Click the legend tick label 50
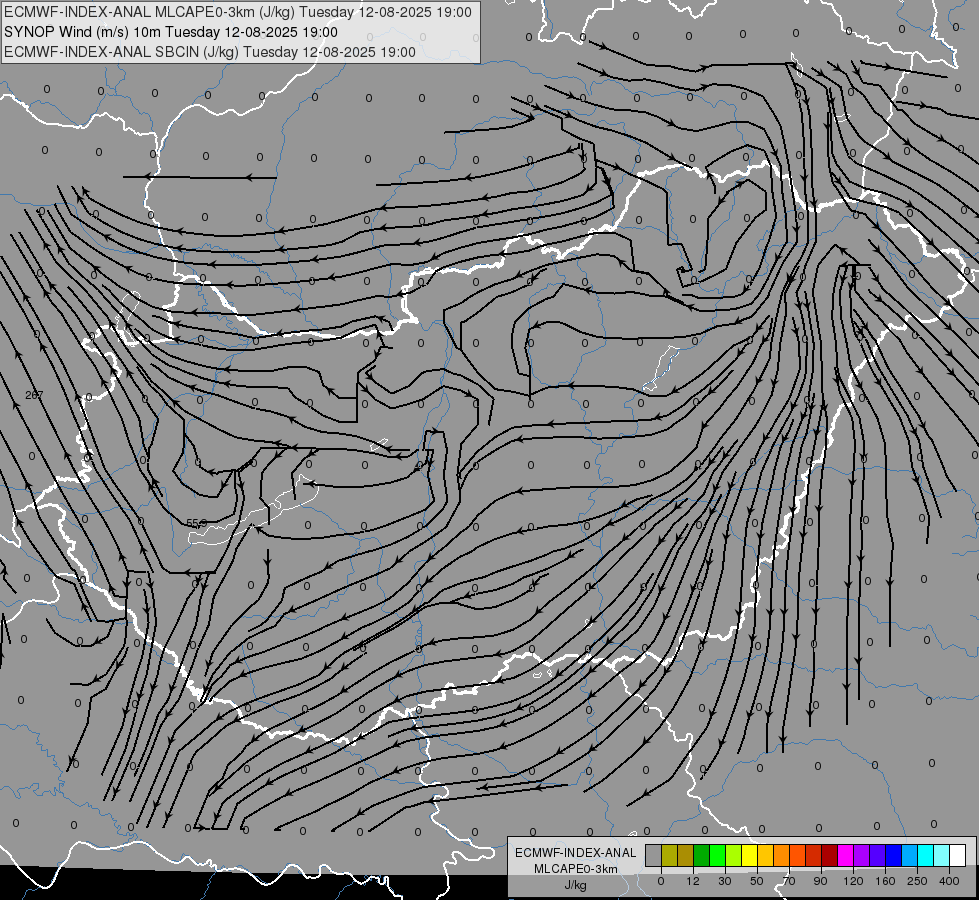 (x=757, y=881)
